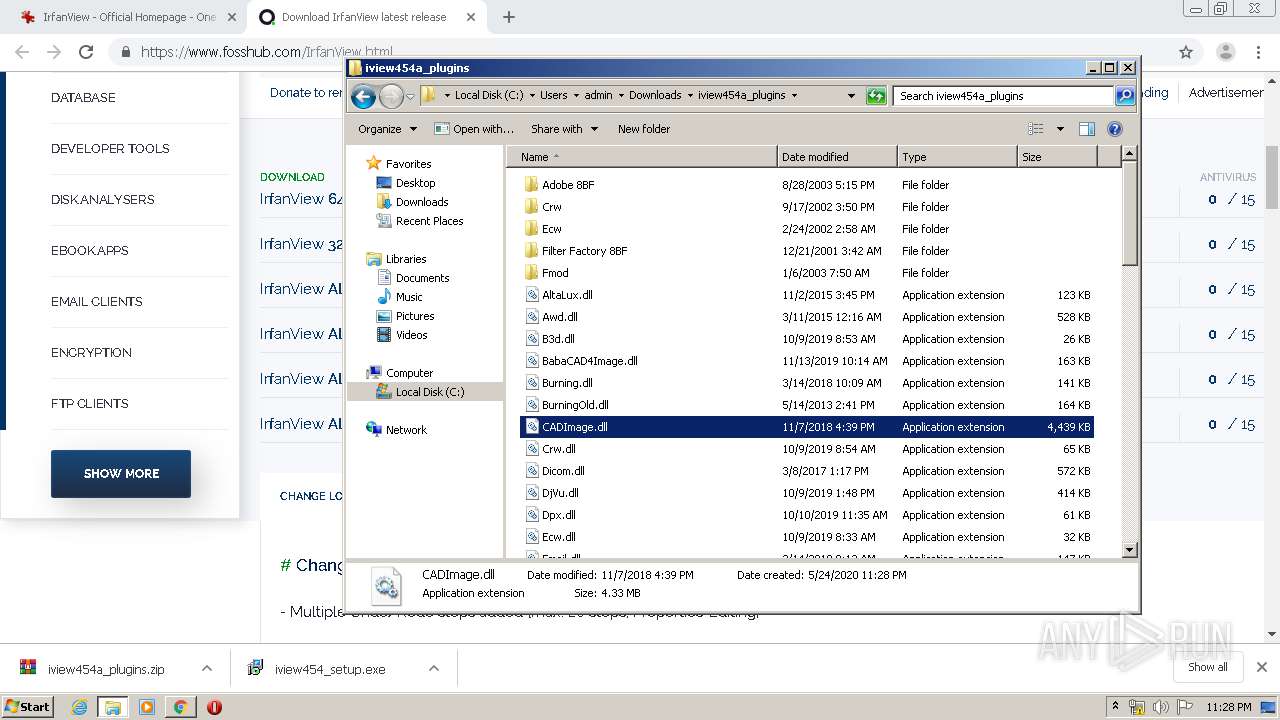Click Desktop in Favorites sidebar
The image size is (1280, 720).
[x=415, y=183]
